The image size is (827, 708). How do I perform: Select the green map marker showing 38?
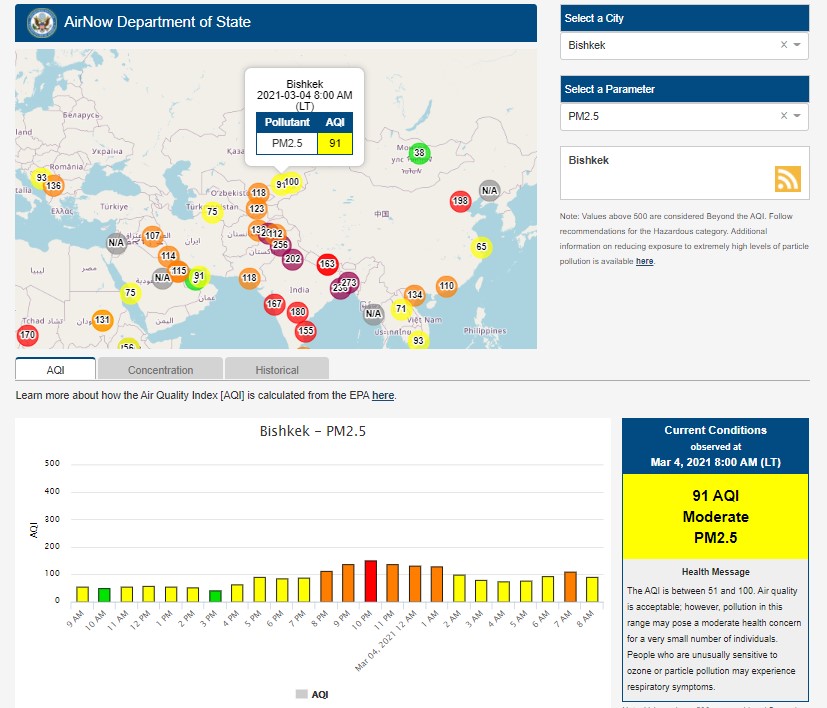[x=419, y=153]
